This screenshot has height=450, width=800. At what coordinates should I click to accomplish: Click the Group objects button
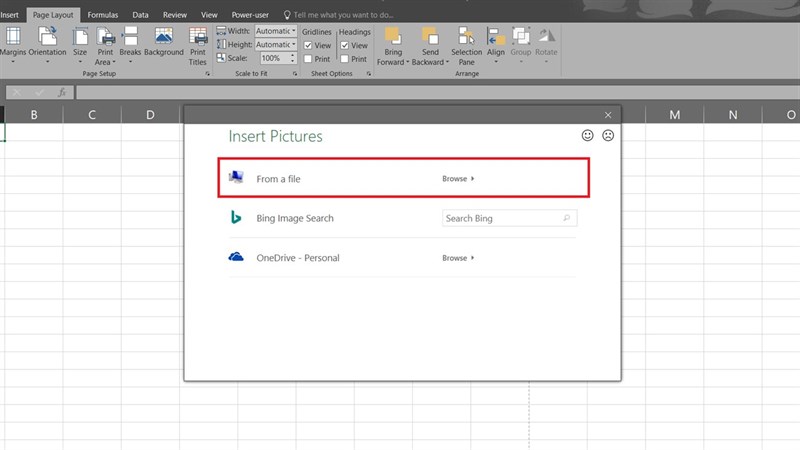520,45
